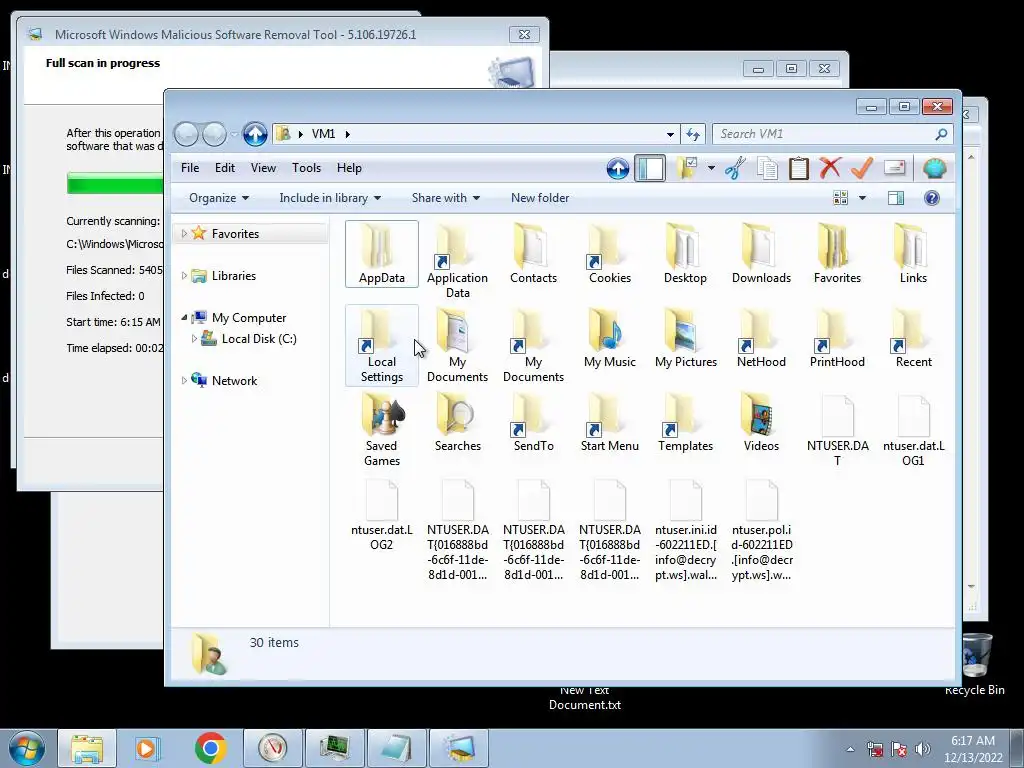Click the refresh button beside address bar

[693, 135]
